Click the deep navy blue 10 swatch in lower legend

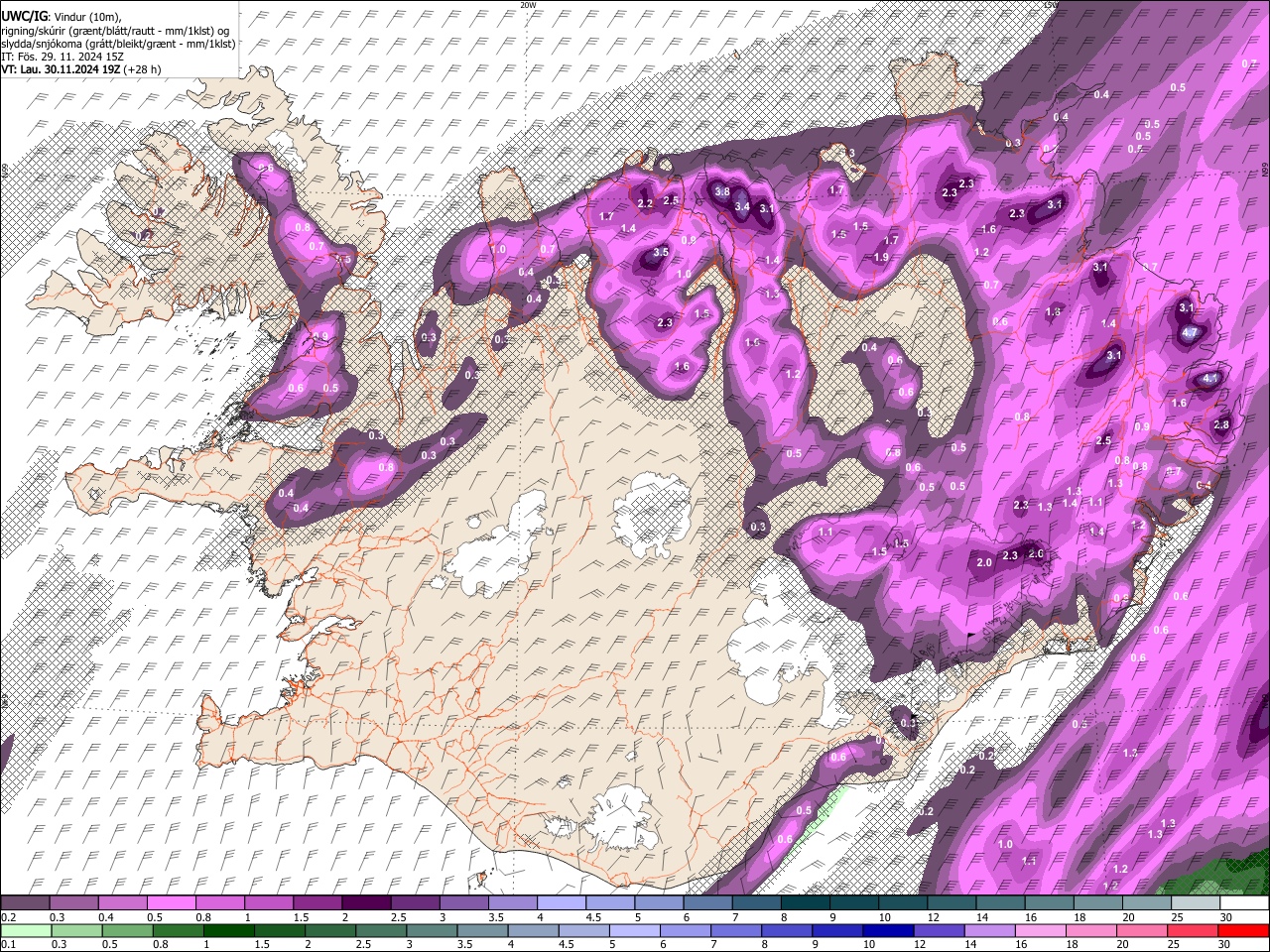(886, 930)
